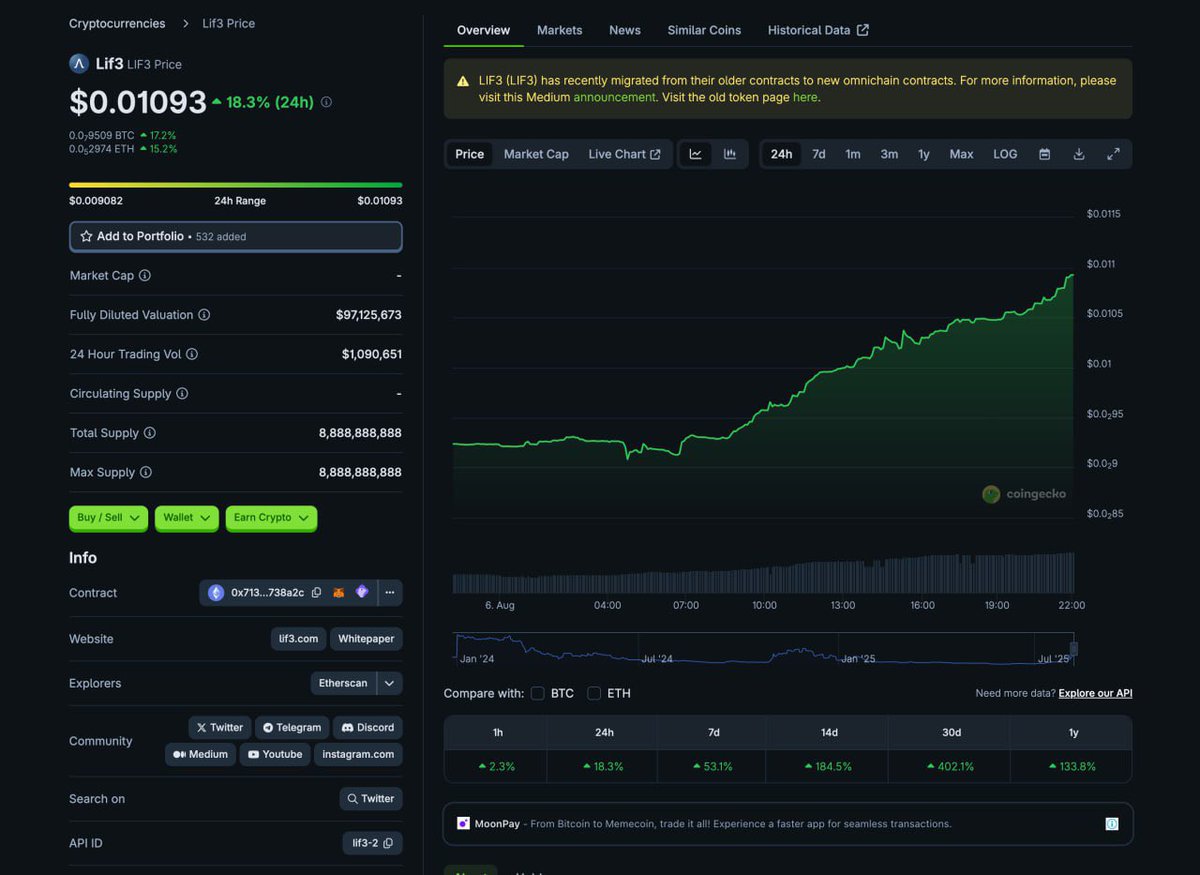
Task: Select the 1m time range
Action: click(x=853, y=154)
